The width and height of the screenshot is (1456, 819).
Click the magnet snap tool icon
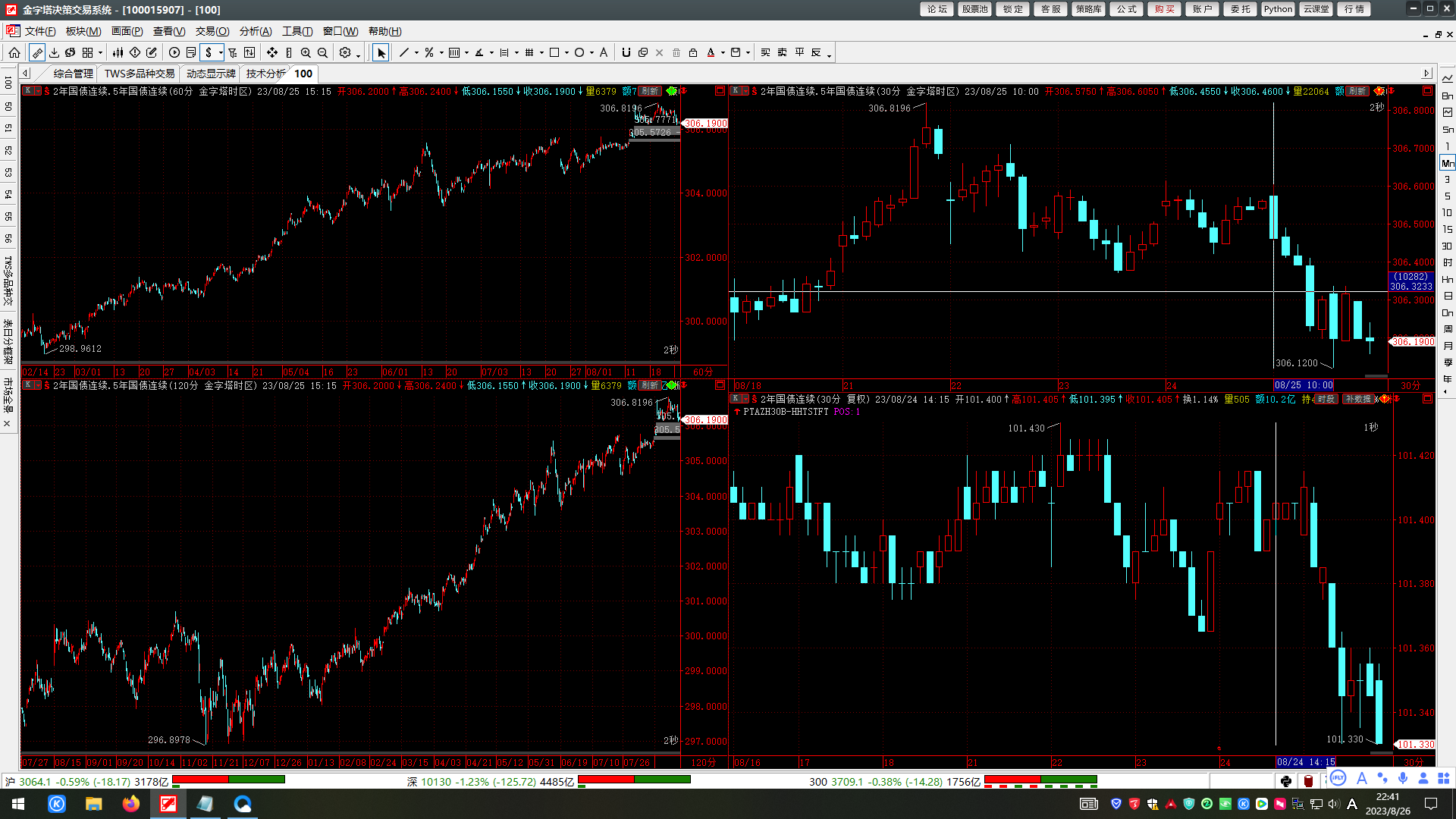click(x=626, y=52)
